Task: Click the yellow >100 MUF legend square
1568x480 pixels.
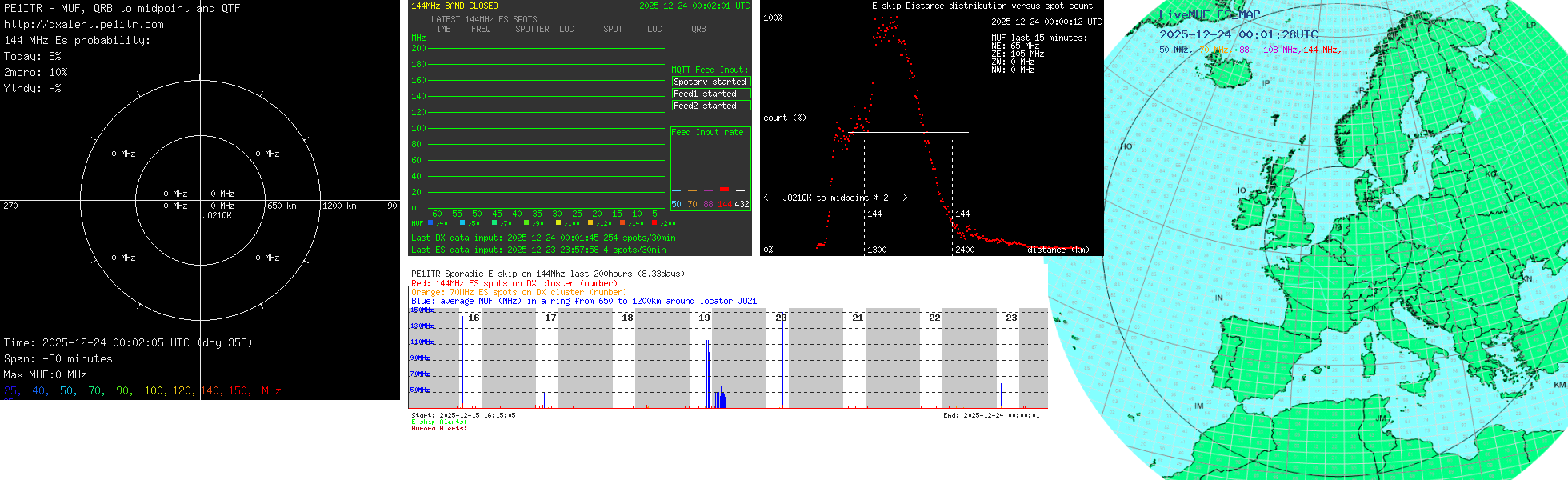Action: click(558, 223)
